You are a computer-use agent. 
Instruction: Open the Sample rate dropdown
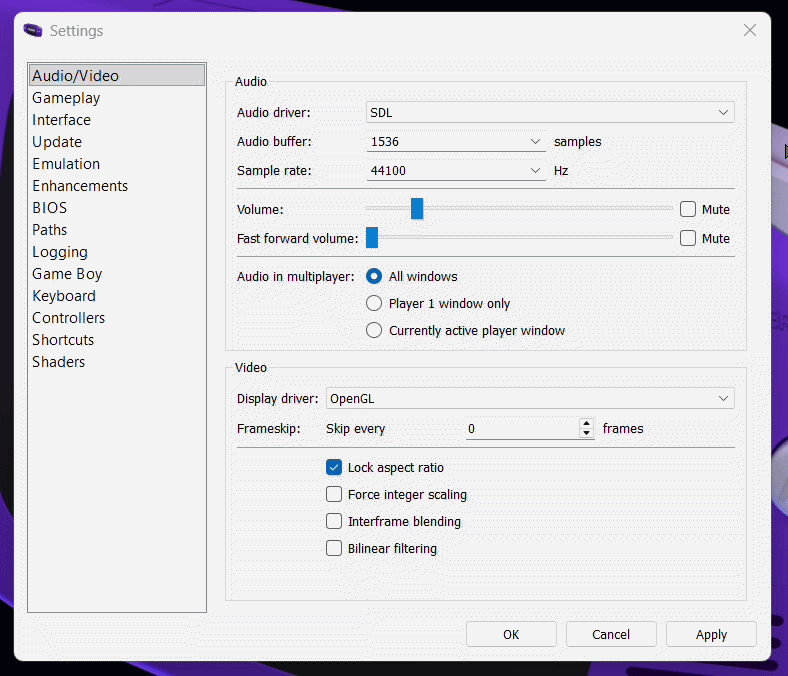pyautogui.click(x=456, y=171)
